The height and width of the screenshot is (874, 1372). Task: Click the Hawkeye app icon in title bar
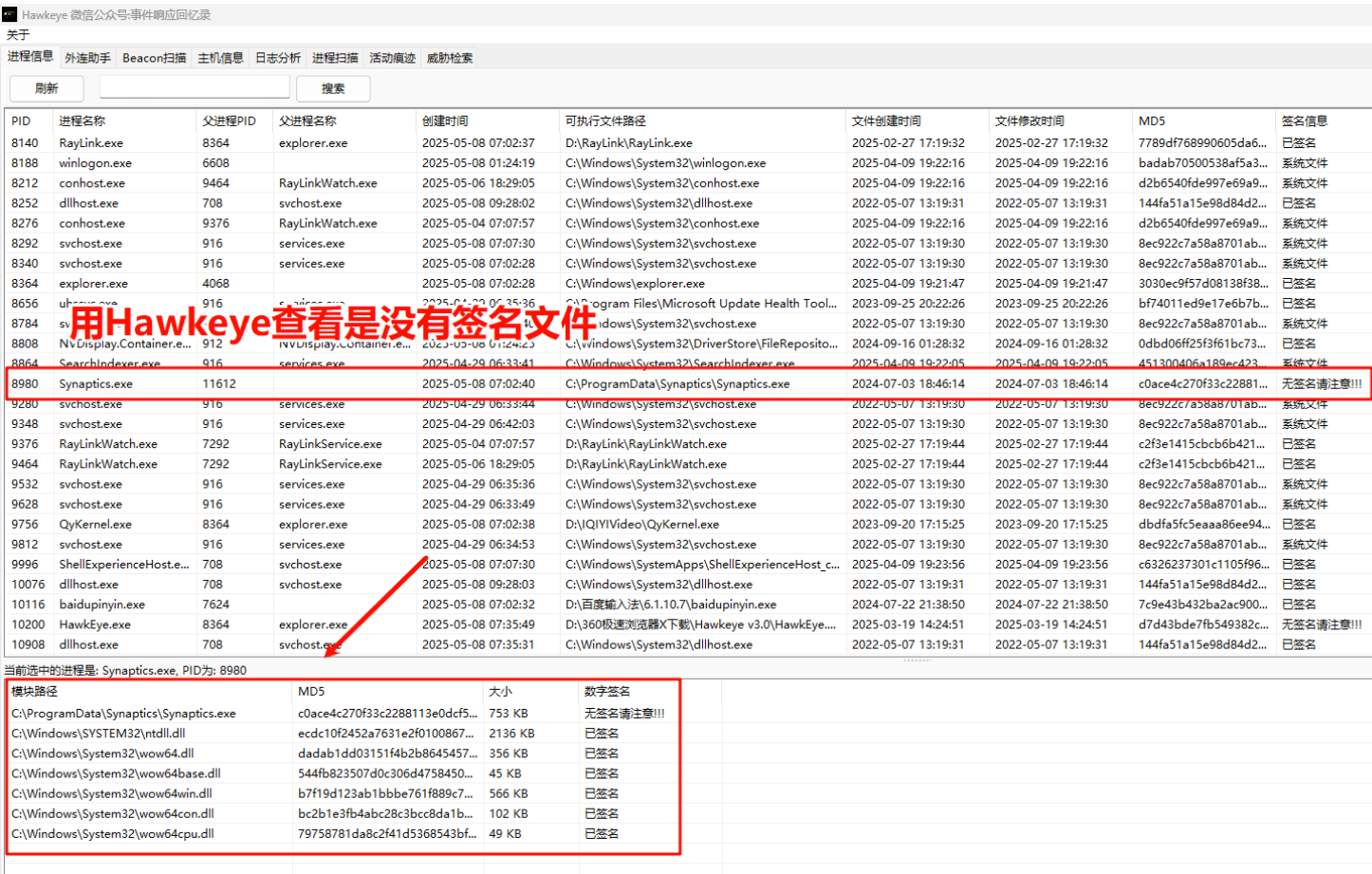[x=9, y=14]
